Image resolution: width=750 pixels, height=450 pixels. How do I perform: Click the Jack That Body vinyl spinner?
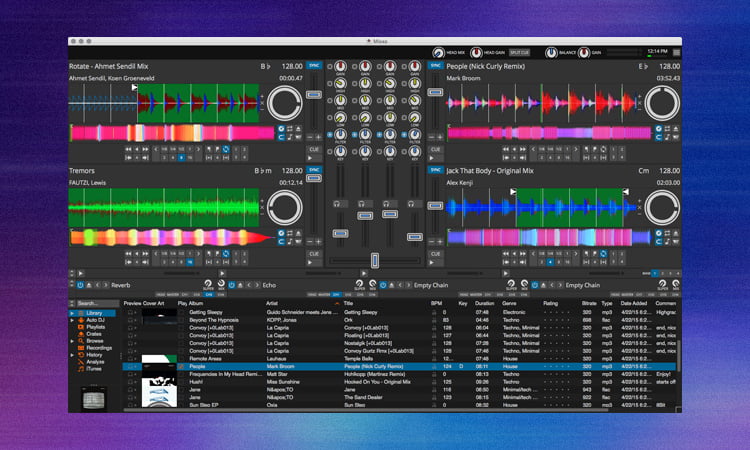pyautogui.click(x=660, y=207)
